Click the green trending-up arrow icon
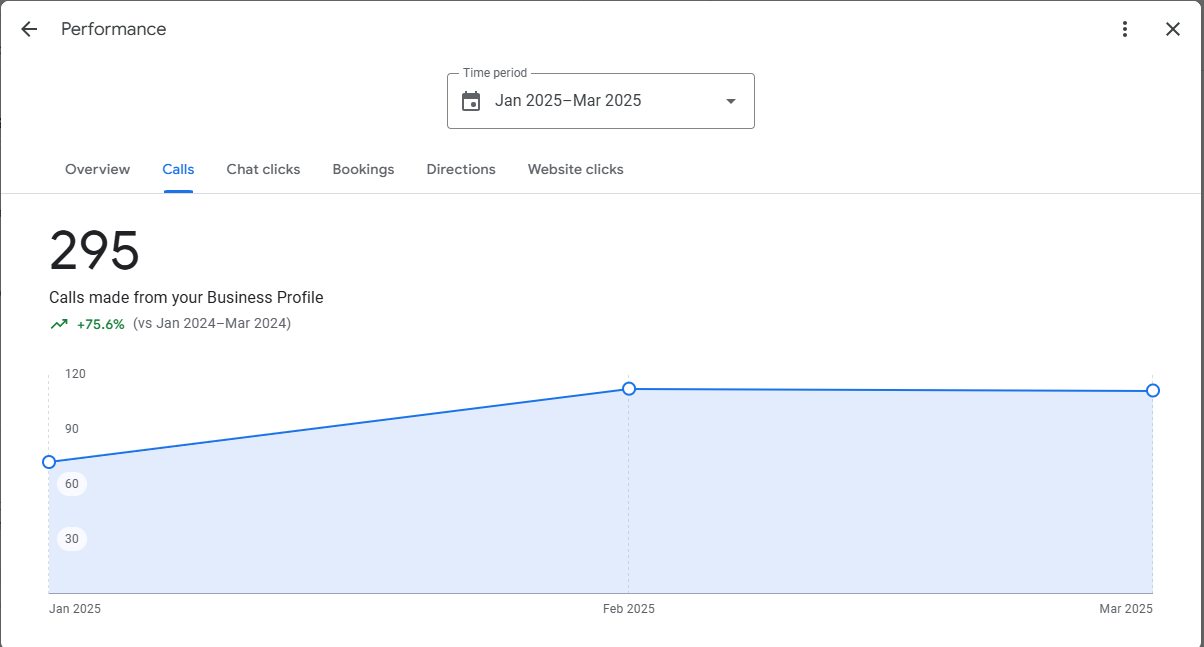The height and width of the screenshot is (647, 1204). click(59, 324)
